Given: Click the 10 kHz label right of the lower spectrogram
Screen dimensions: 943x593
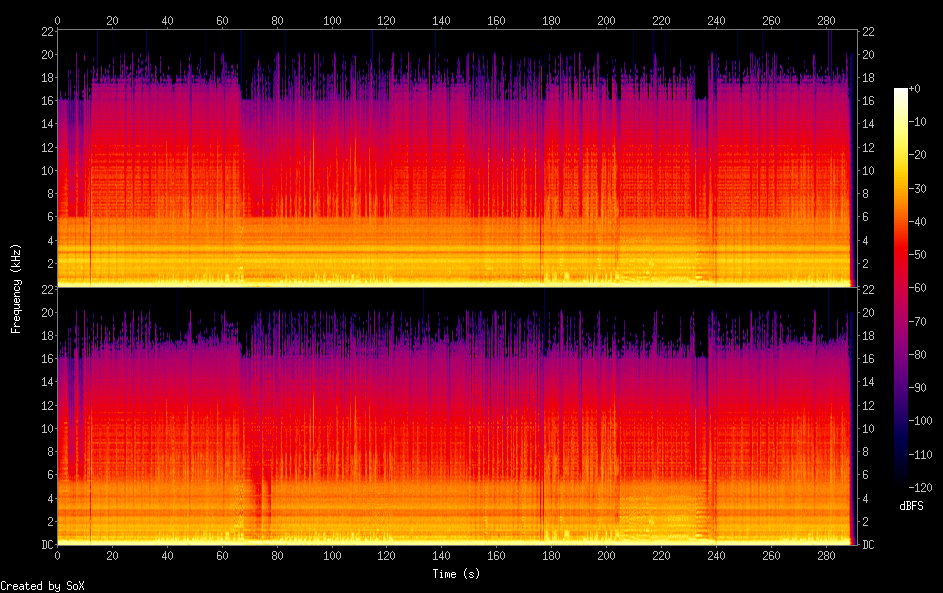Looking at the screenshot, I should (870, 428).
